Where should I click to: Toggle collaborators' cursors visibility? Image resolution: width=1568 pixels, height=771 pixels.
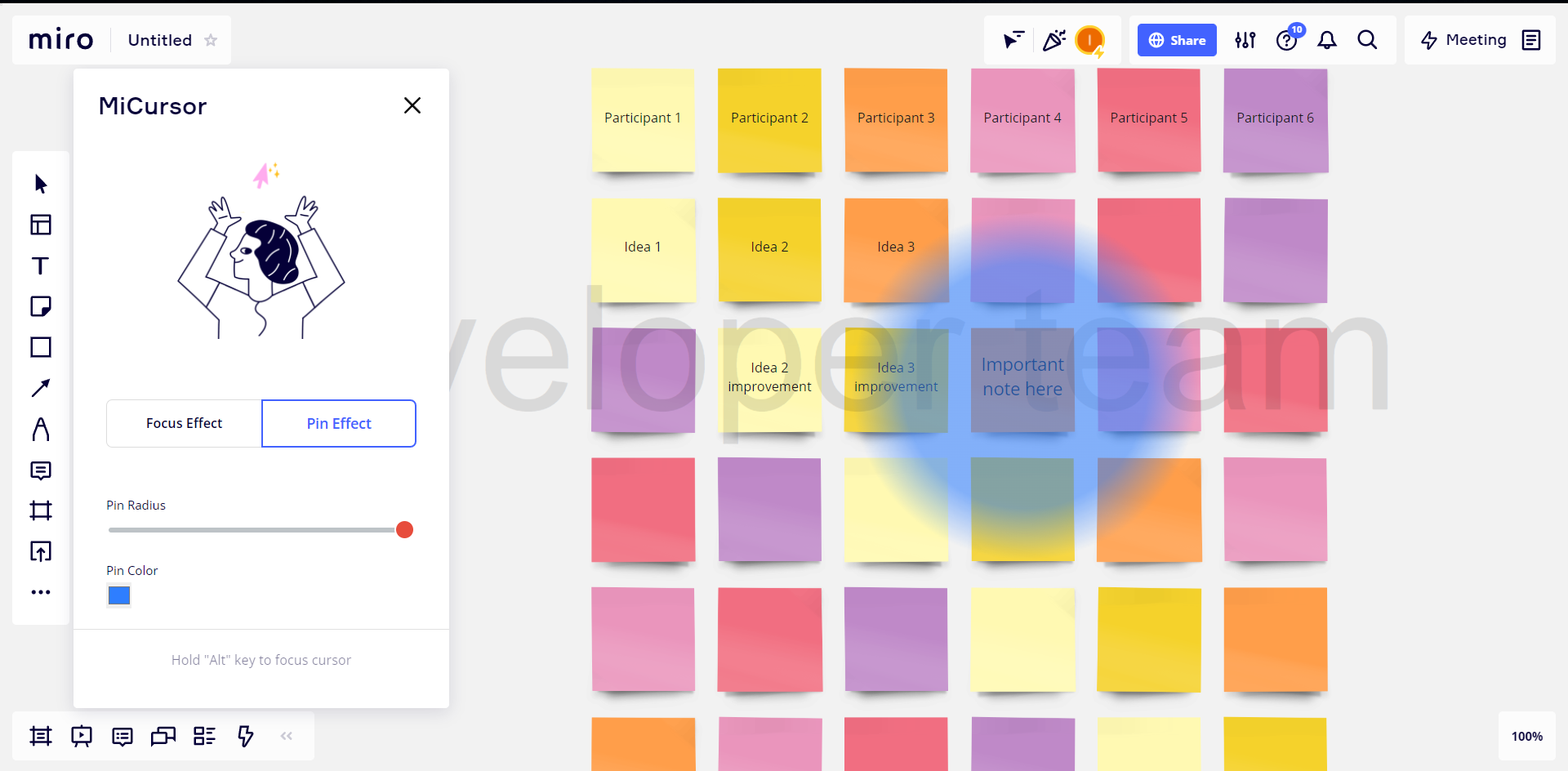click(x=1013, y=40)
